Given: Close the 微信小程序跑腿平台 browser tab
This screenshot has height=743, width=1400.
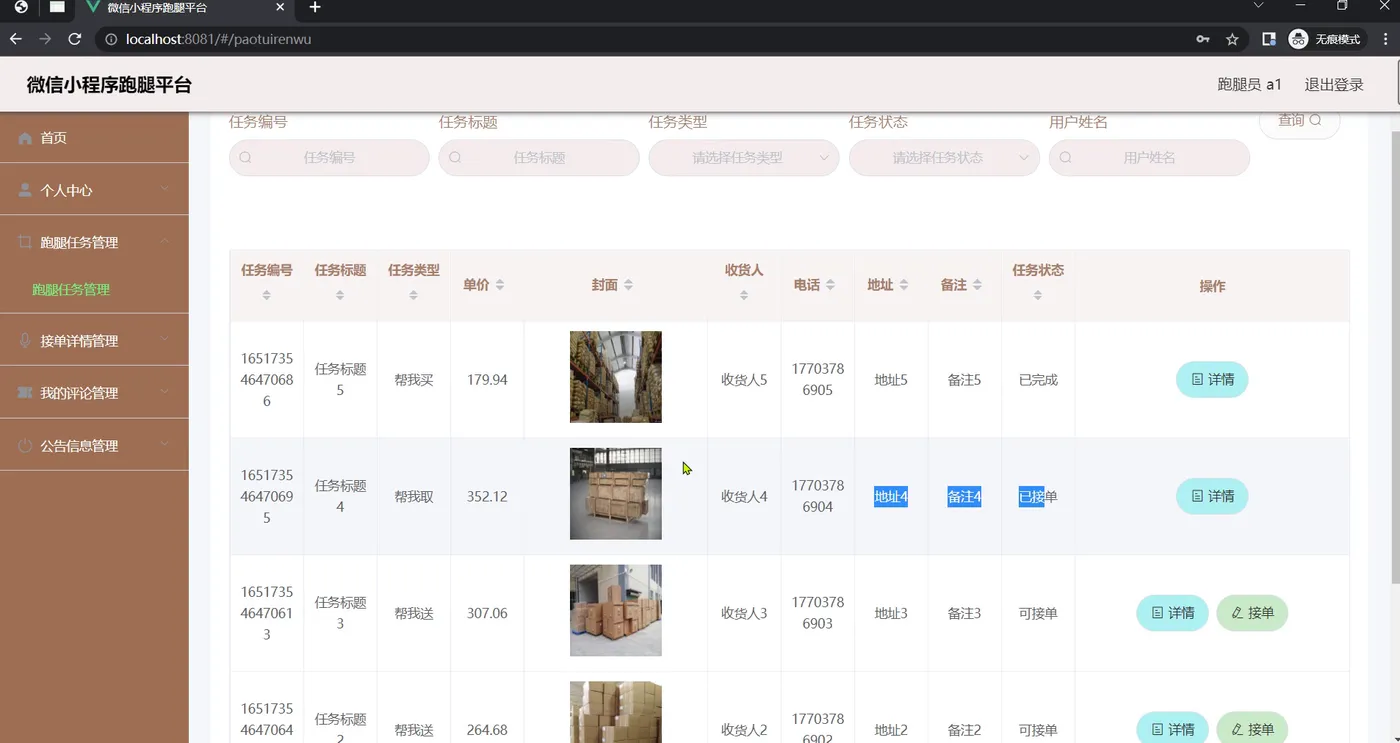Looking at the screenshot, I should (280, 8).
